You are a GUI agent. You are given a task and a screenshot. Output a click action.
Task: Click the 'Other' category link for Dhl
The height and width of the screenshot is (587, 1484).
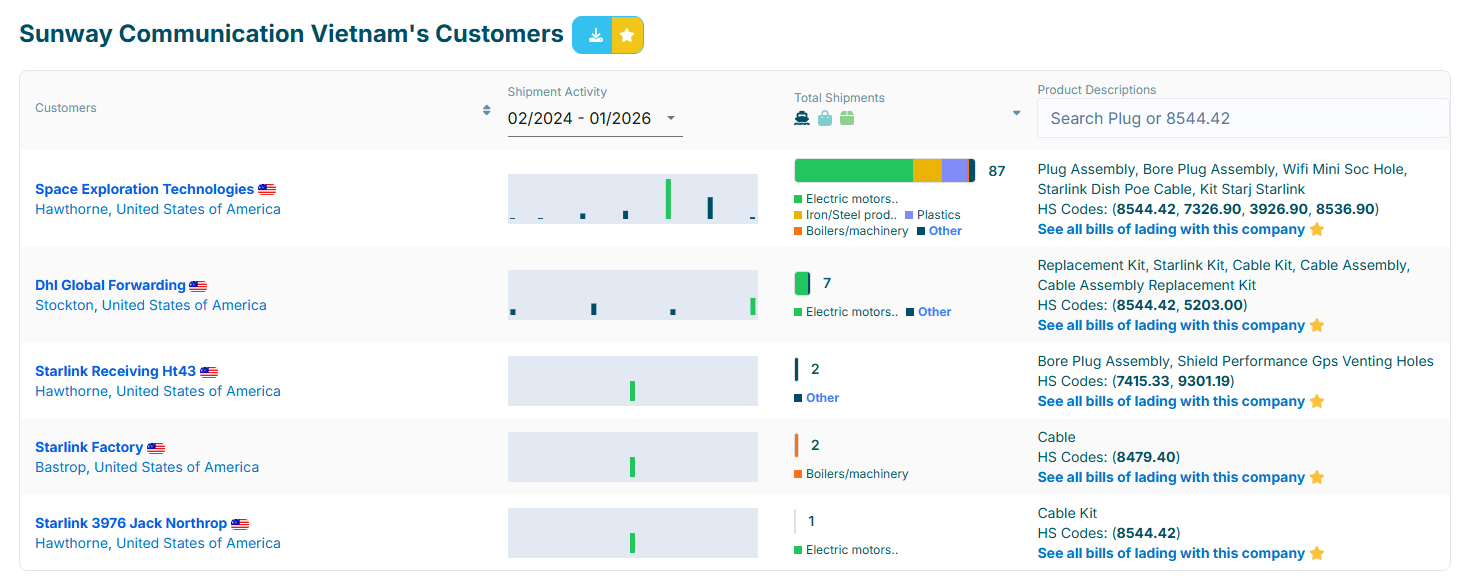[x=934, y=312]
